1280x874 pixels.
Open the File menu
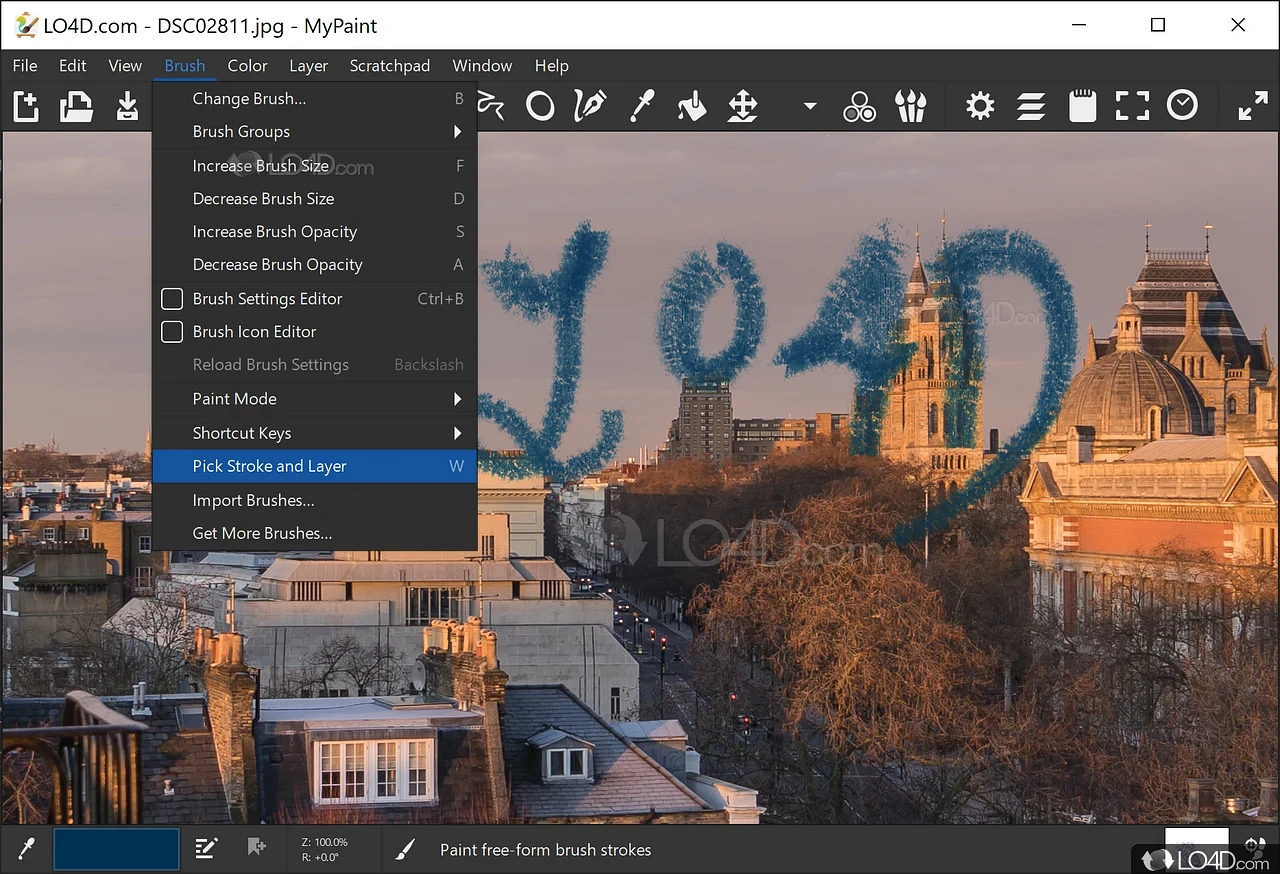click(x=25, y=65)
